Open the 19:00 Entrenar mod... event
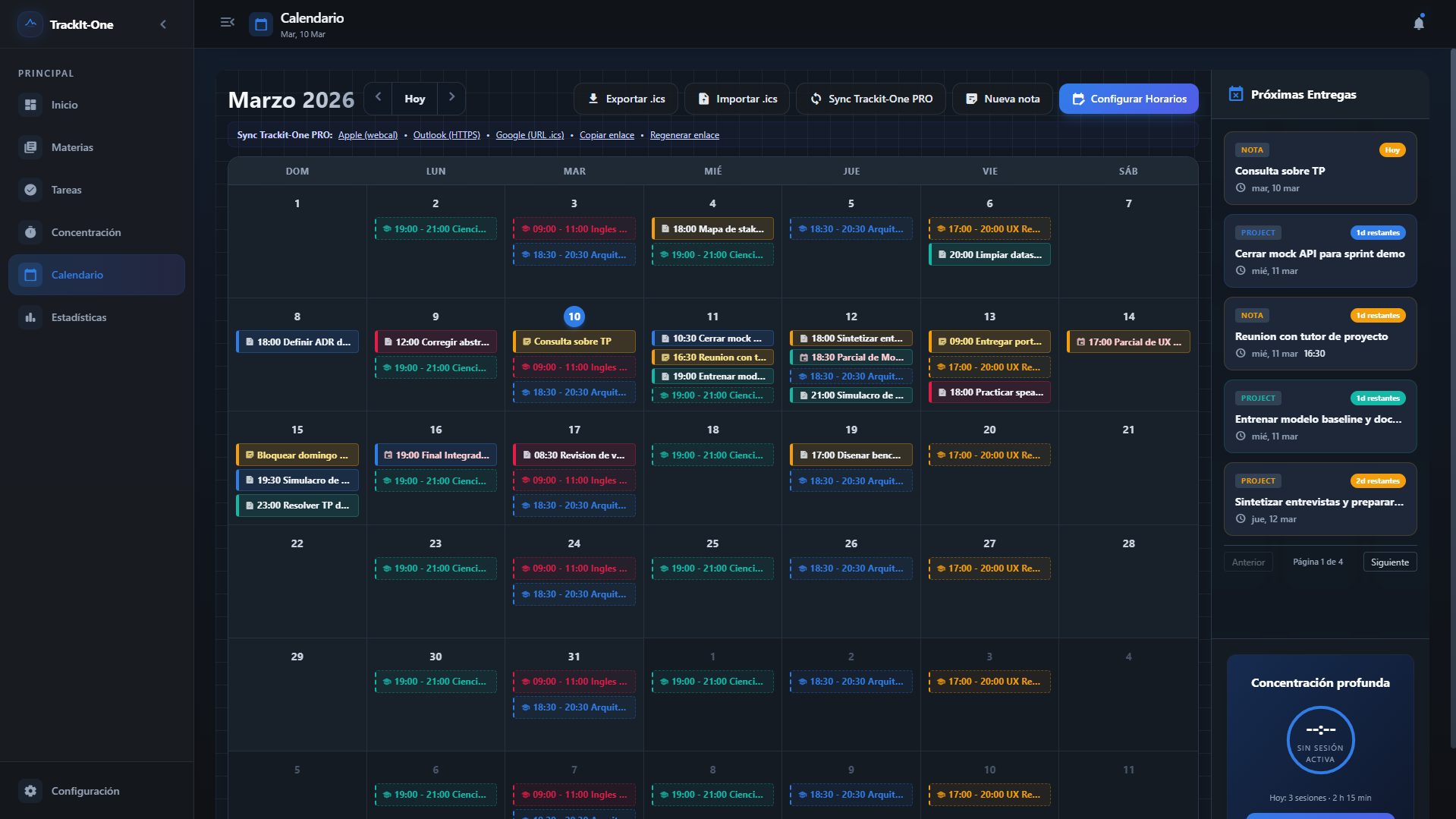 712,376
